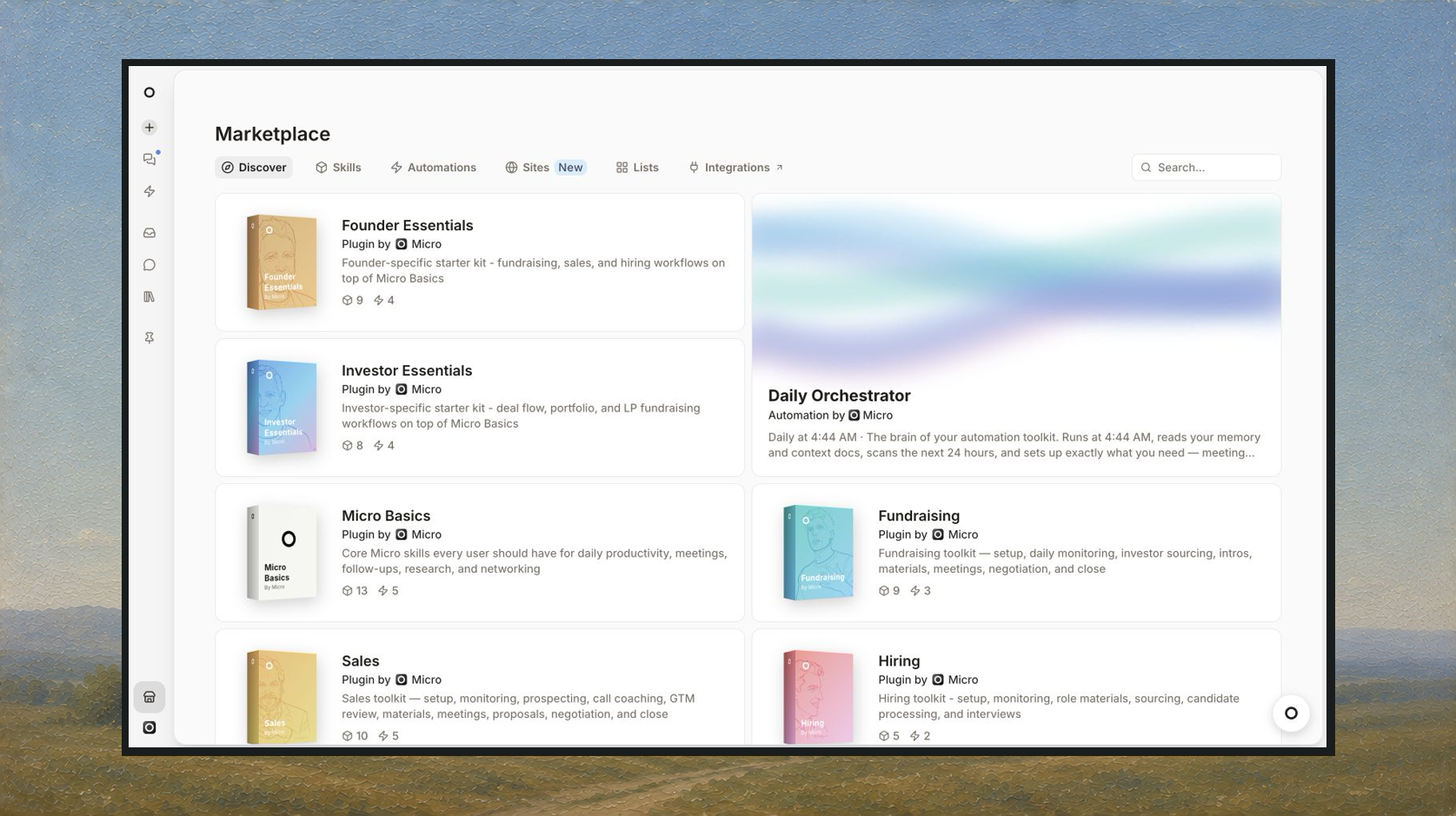Open the Integrations external link
The height and width of the screenshot is (816, 1456).
[x=735, y=168]
